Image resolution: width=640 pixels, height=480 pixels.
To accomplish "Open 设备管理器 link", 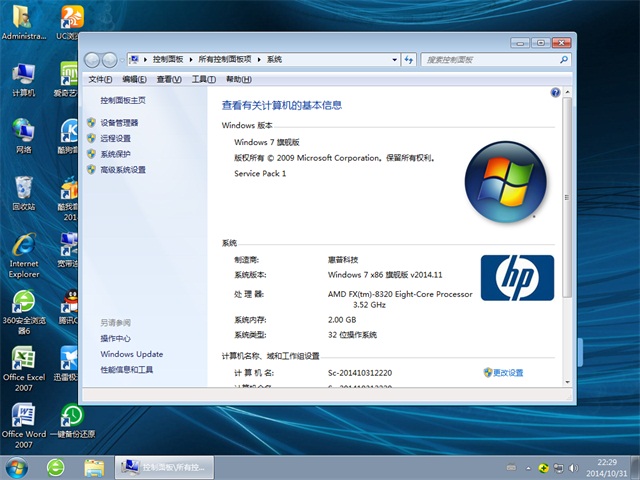I will [119, 123].
